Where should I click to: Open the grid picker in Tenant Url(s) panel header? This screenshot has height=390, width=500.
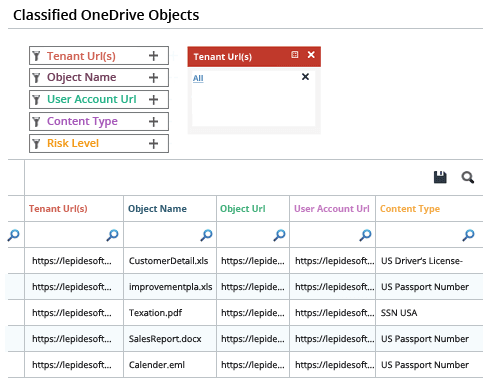point(295,55)
